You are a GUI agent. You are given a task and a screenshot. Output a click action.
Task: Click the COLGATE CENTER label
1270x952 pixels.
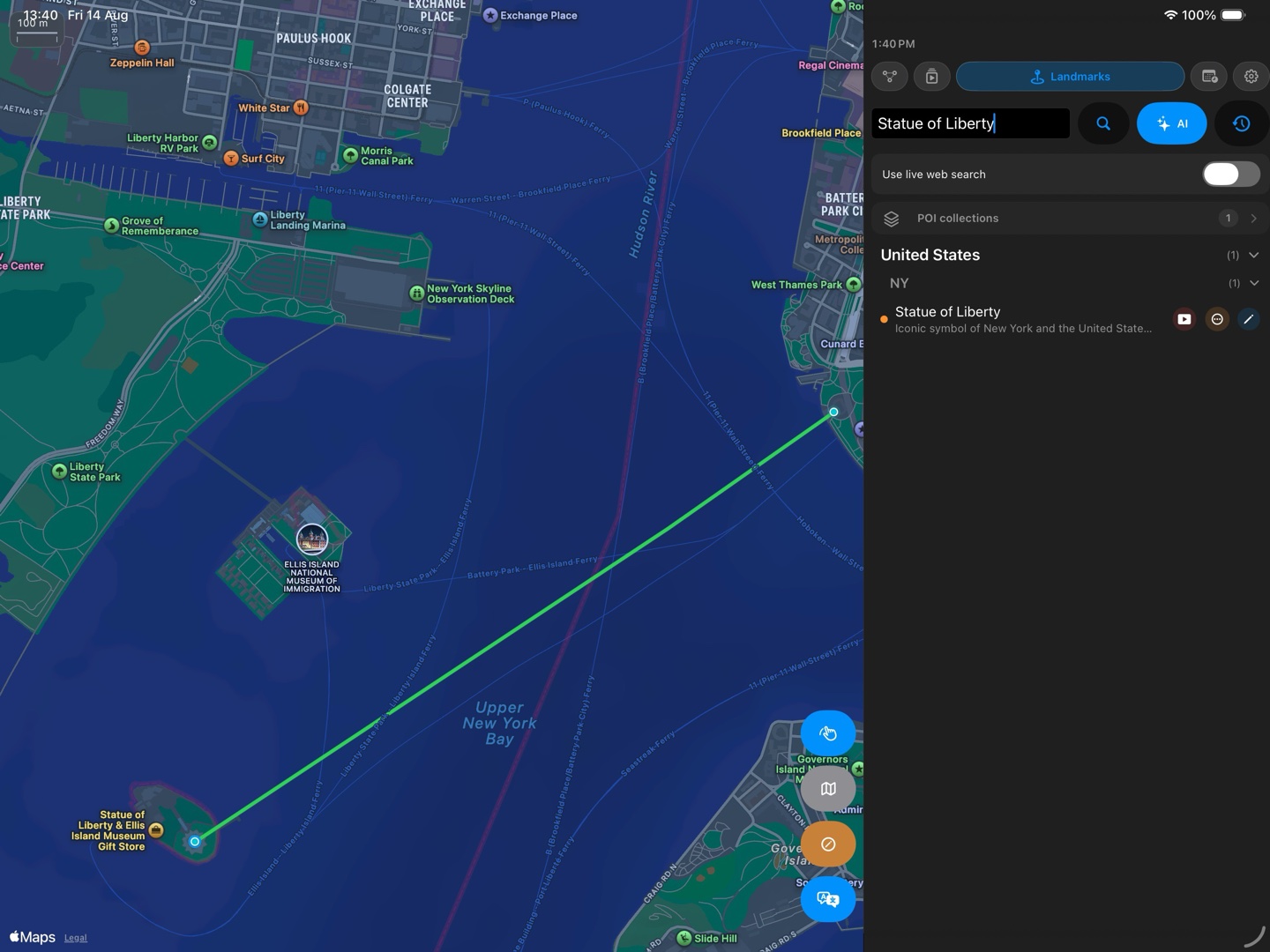[x=407, y=96]
